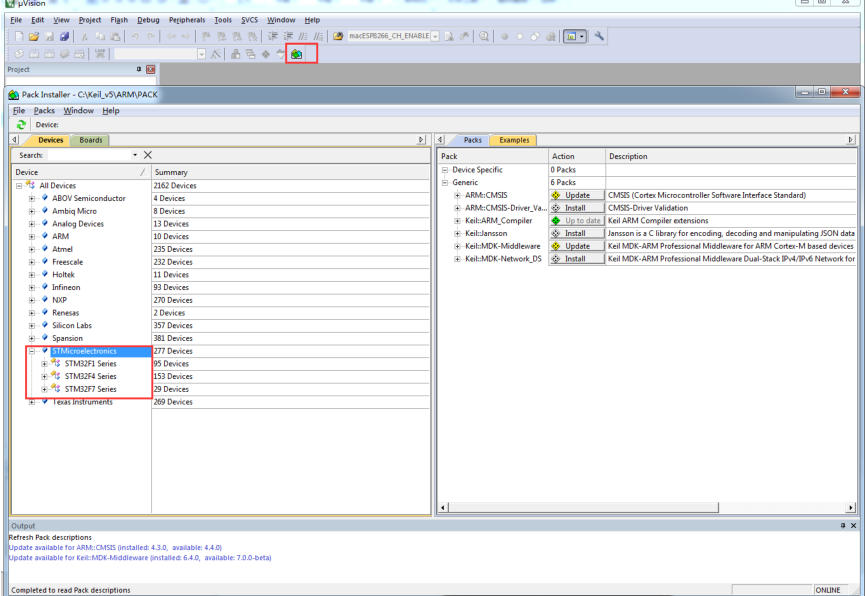Click into the device Search field

89,155
